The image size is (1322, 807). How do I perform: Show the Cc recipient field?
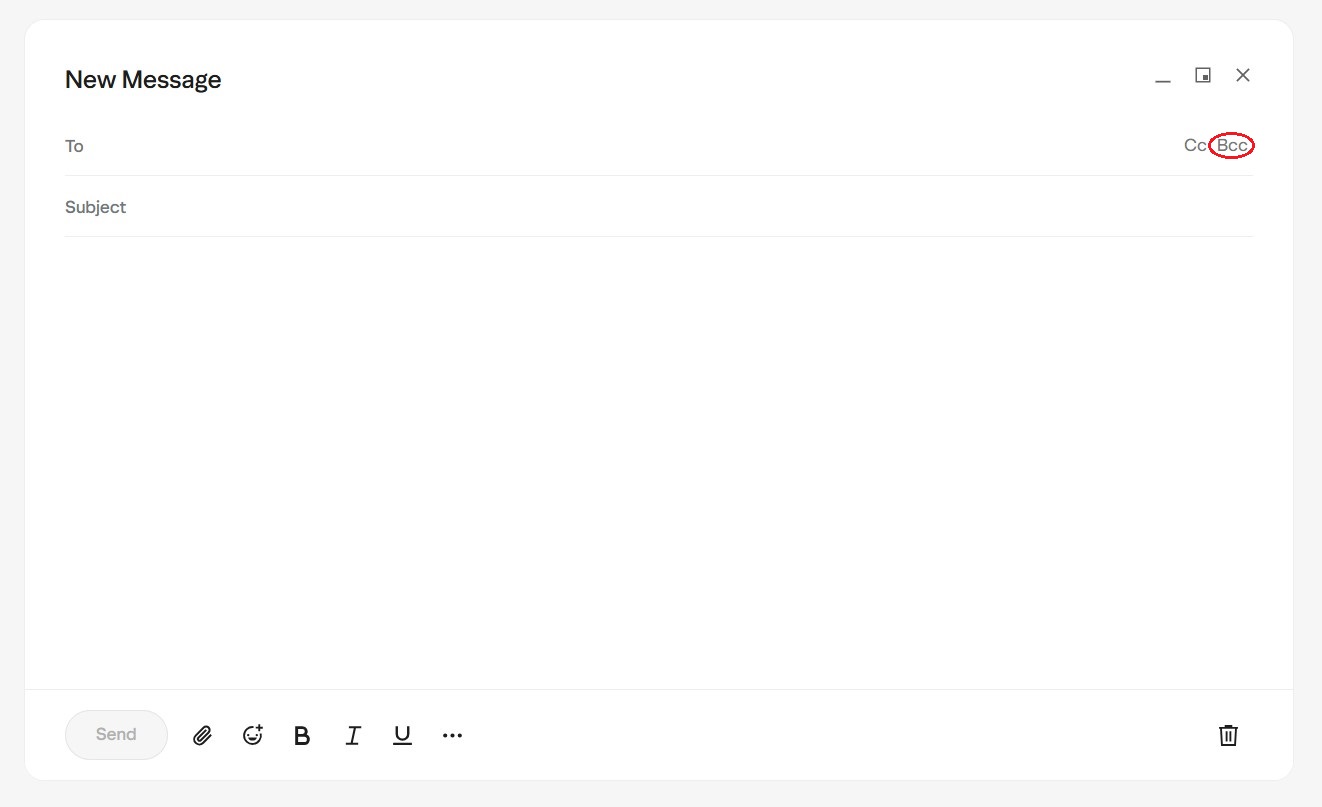pyautogui.click(x=1194, y=146)
